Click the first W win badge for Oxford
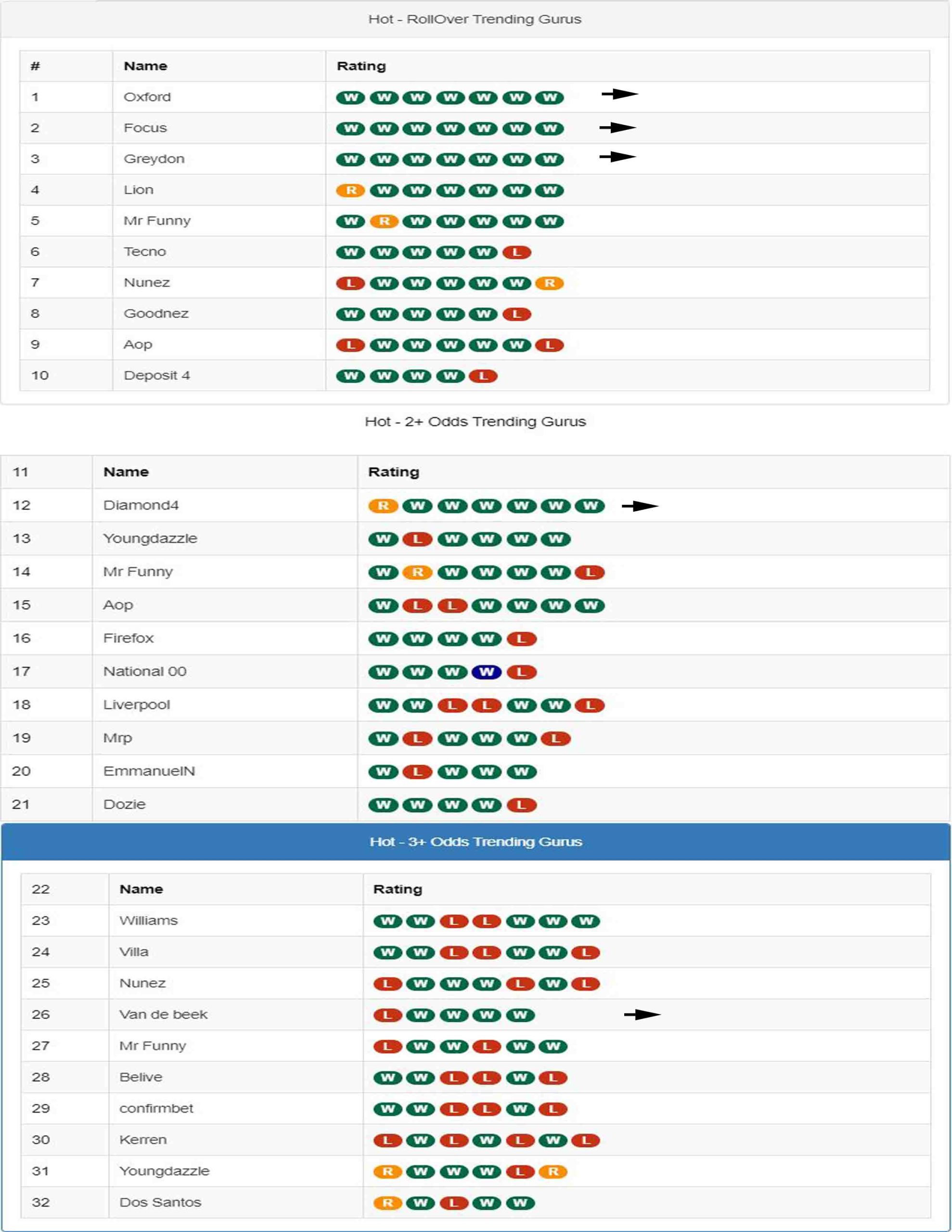 pos(351,97)
